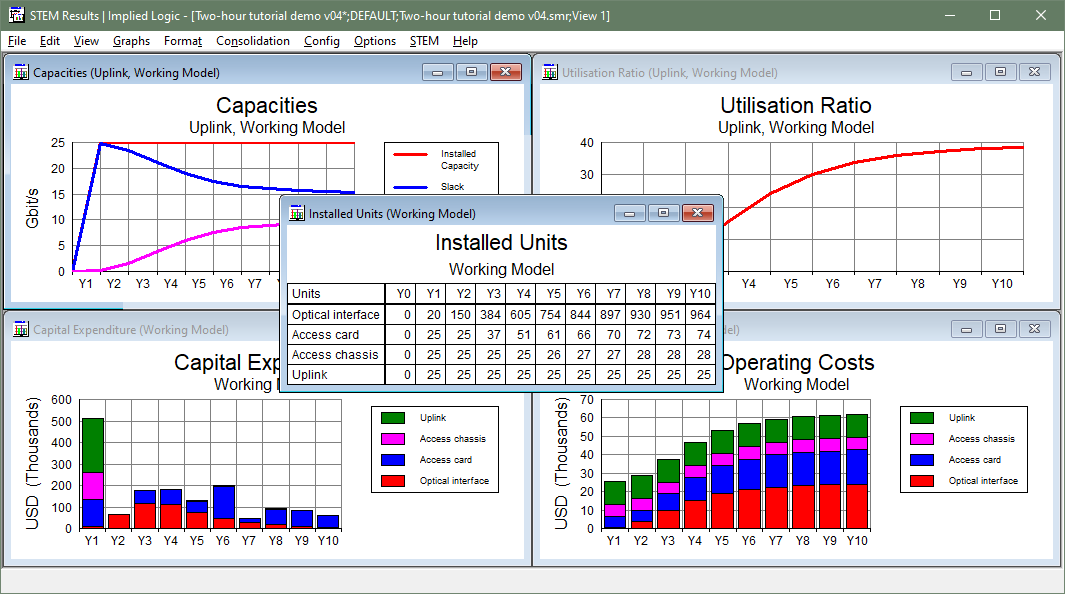
Task: Click the Y10 bar in Operating Costs chart
Action: pyautogui.click(x=857, y=472)
